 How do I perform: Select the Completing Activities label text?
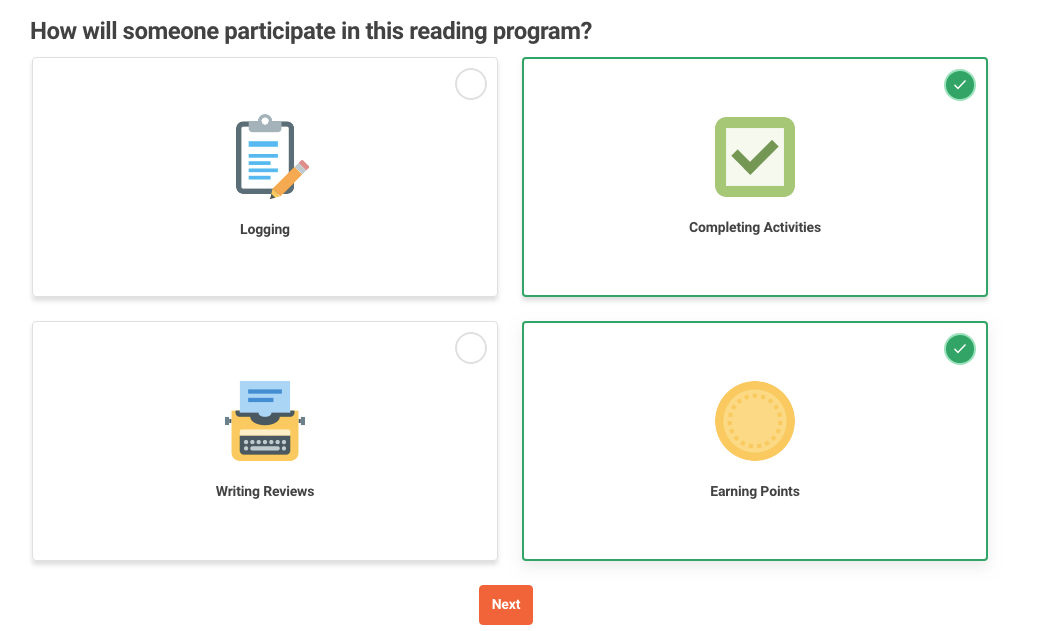[x=755, y=227]
